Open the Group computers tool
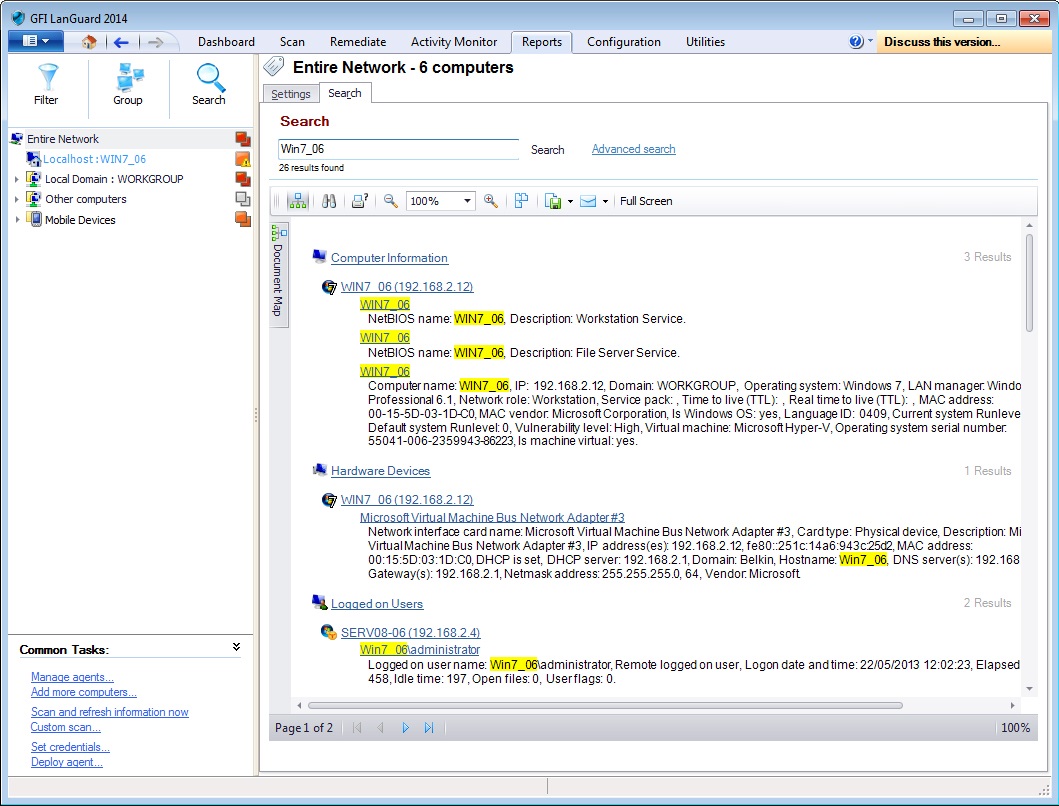Viewport: 1059px width, 806px height. coord(128,84)
